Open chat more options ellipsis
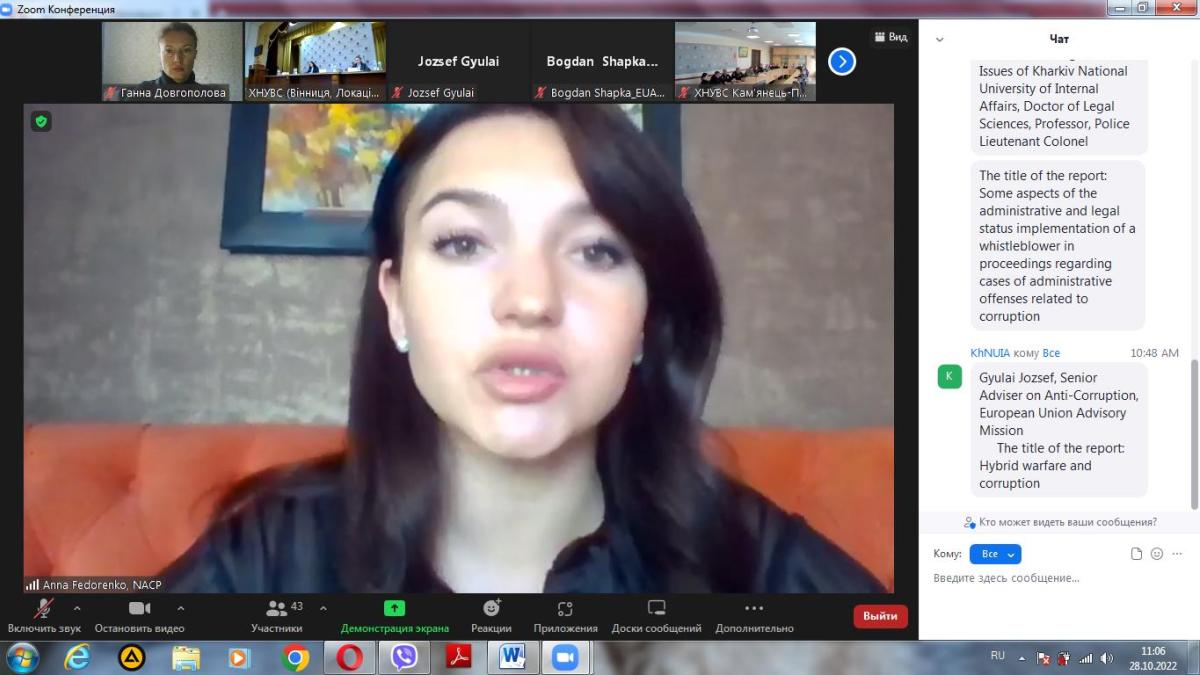 [x=1177, y=554]
